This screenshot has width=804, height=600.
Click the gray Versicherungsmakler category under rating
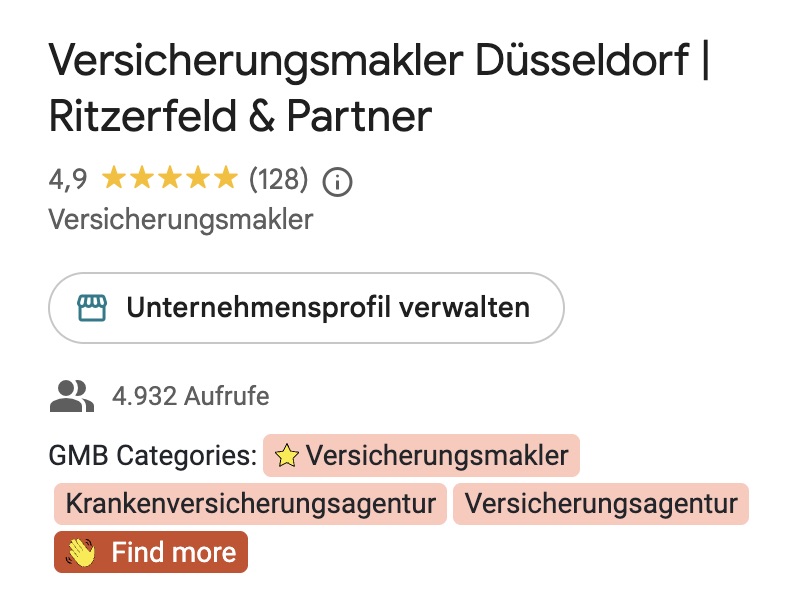[x=180, y=220]
